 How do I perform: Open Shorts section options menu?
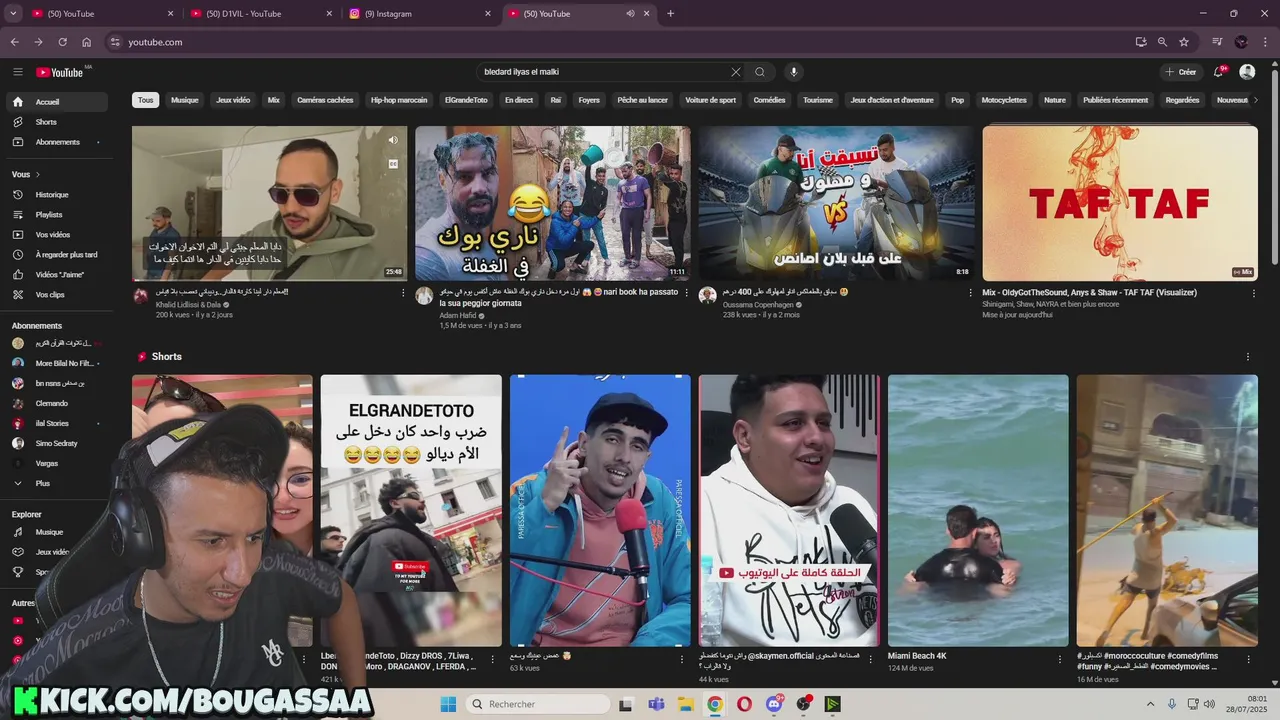pos(1248,357)
